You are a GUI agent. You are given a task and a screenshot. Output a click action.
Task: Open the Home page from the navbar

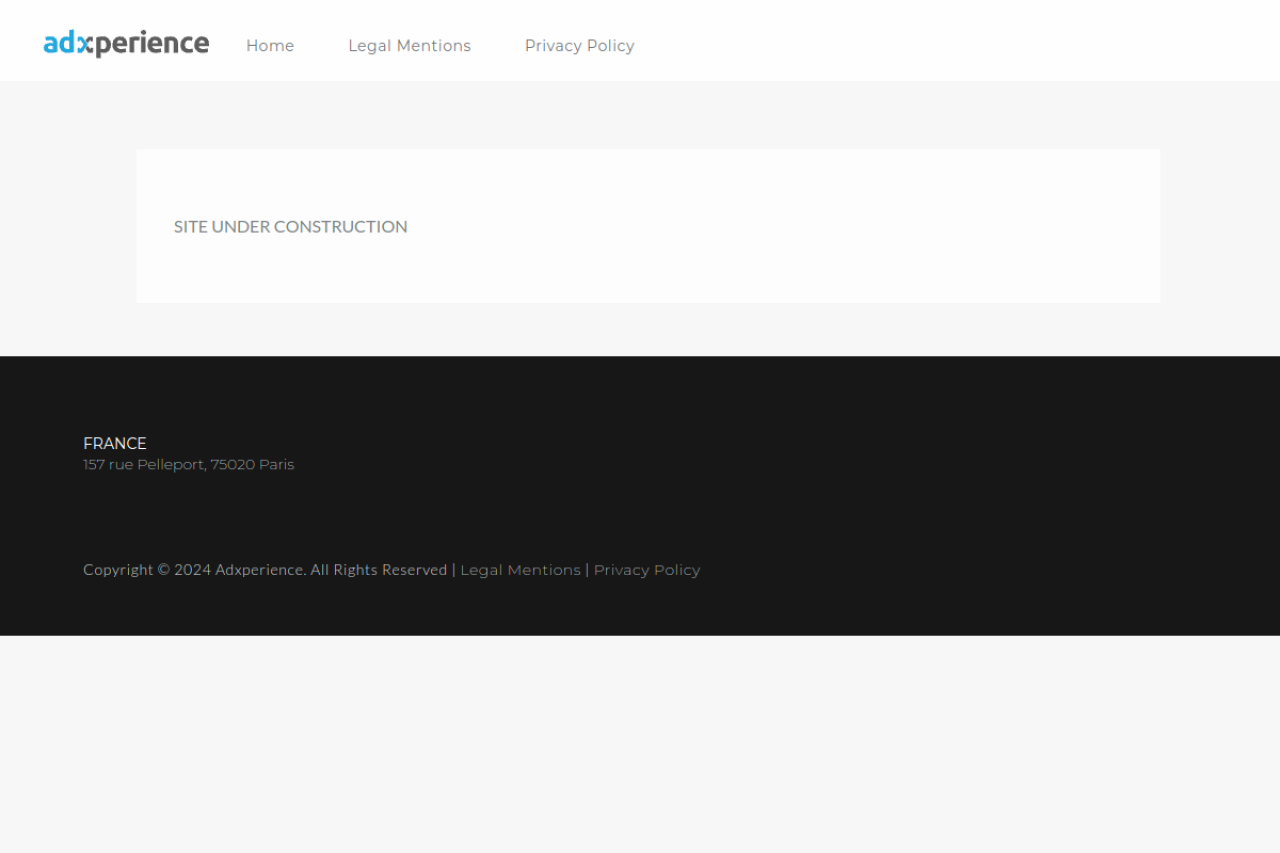pos(270,46)
